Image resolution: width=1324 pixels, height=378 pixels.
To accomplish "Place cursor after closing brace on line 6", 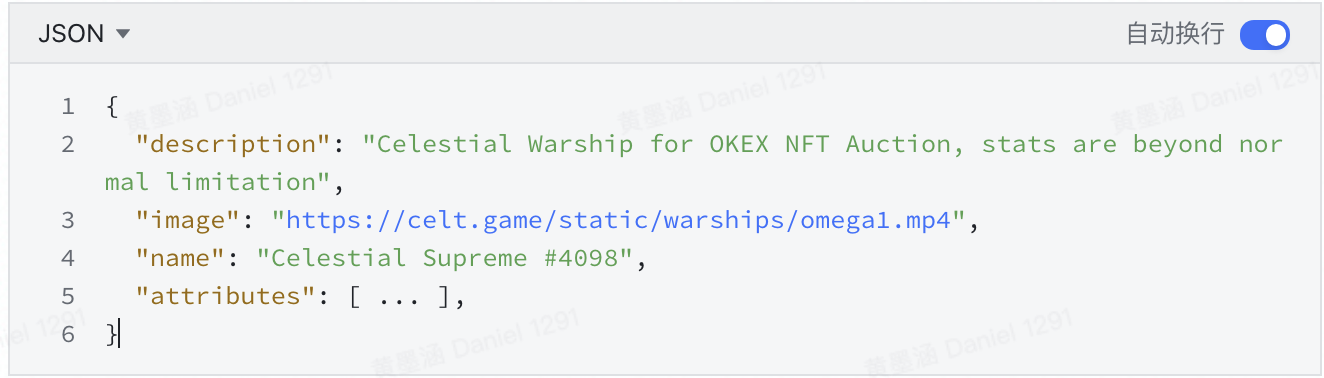I will [119, 334].
